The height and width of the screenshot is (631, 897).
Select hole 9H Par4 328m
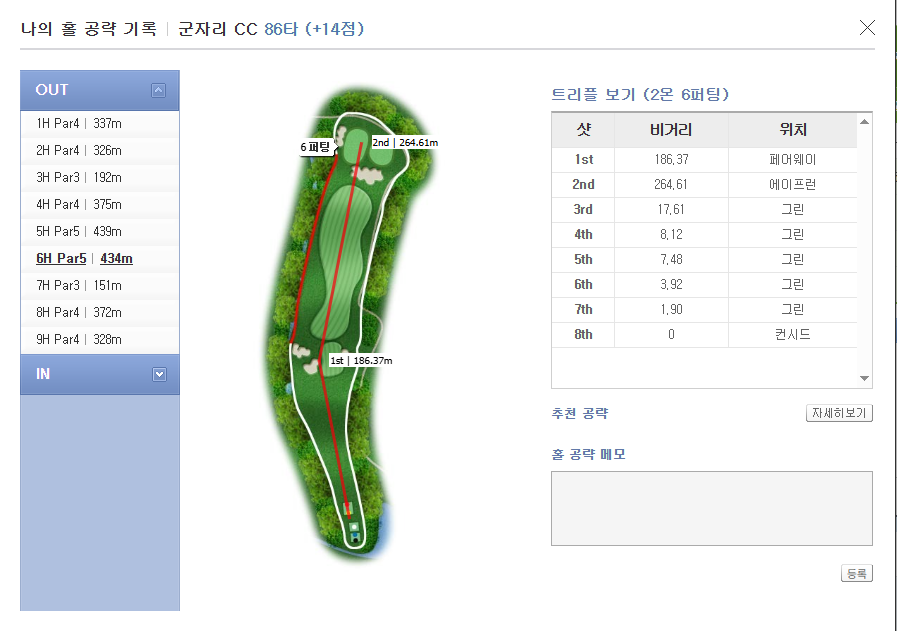(79, 339)
